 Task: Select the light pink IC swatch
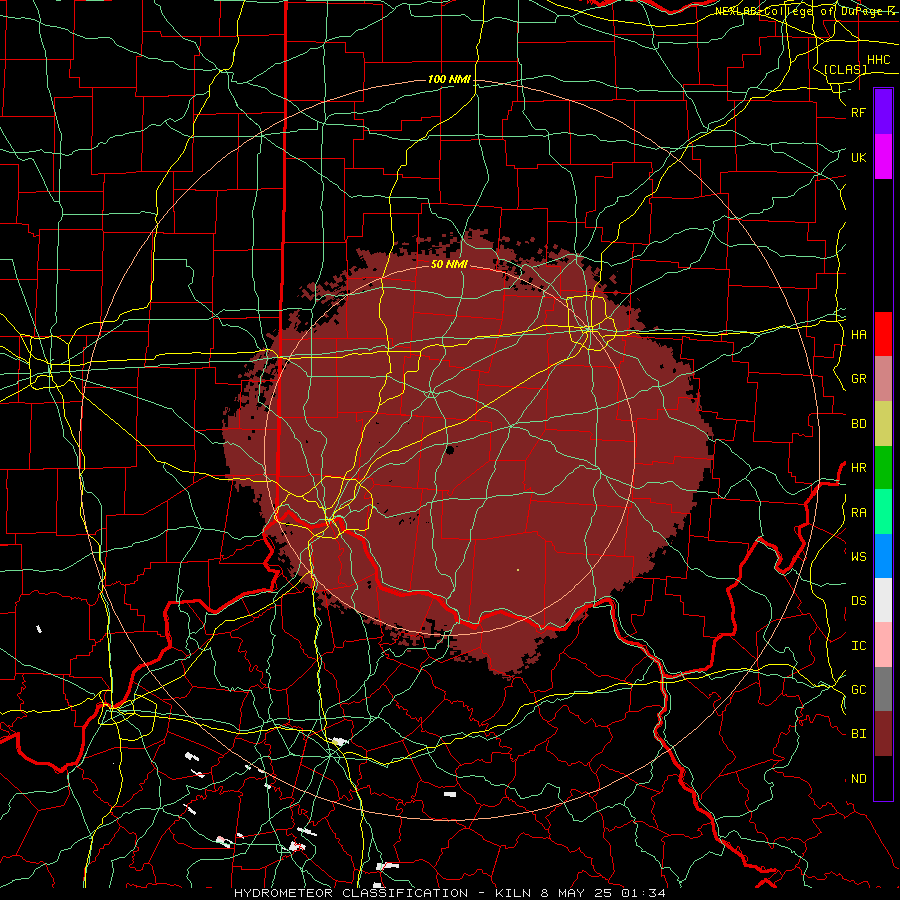883,645
